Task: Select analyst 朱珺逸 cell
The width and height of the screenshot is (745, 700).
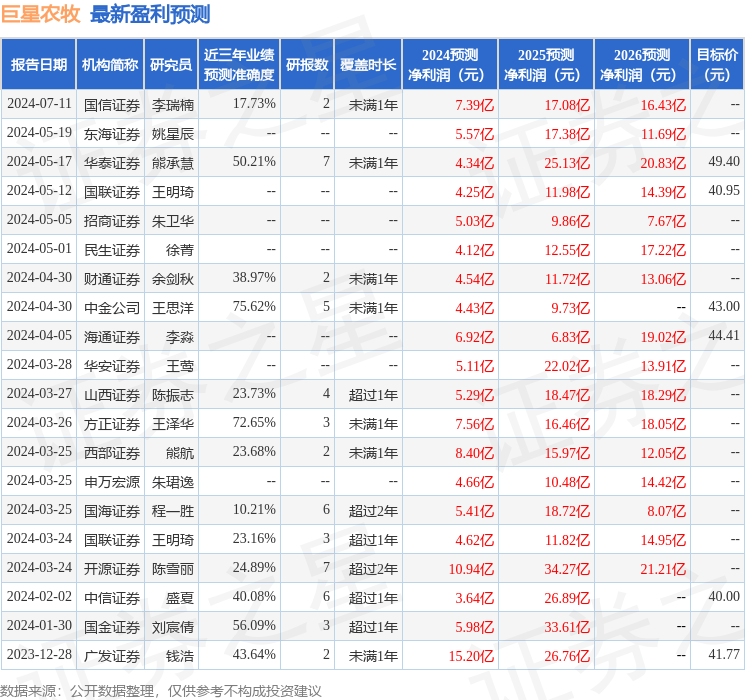Action: [x=172, y=481]
